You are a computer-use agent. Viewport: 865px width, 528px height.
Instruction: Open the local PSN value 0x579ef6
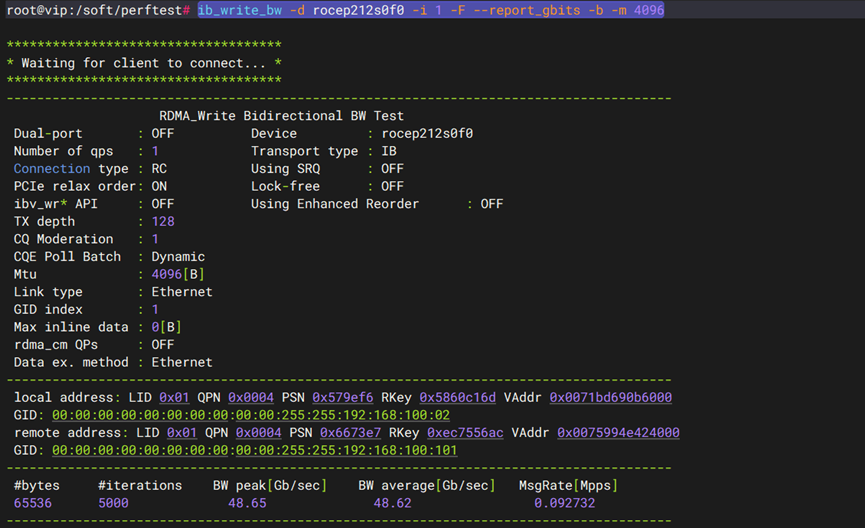(x=347, y=398)
